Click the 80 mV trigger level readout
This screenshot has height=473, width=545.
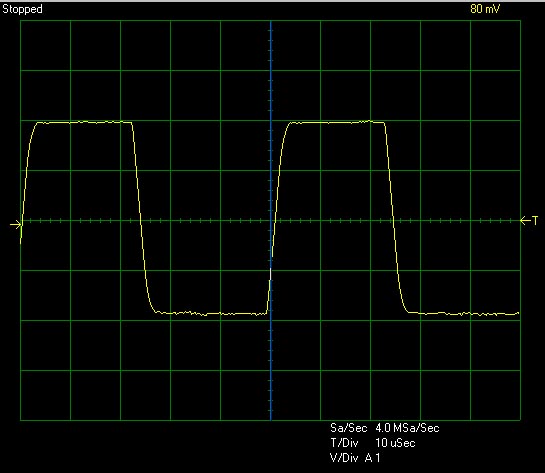485,9
